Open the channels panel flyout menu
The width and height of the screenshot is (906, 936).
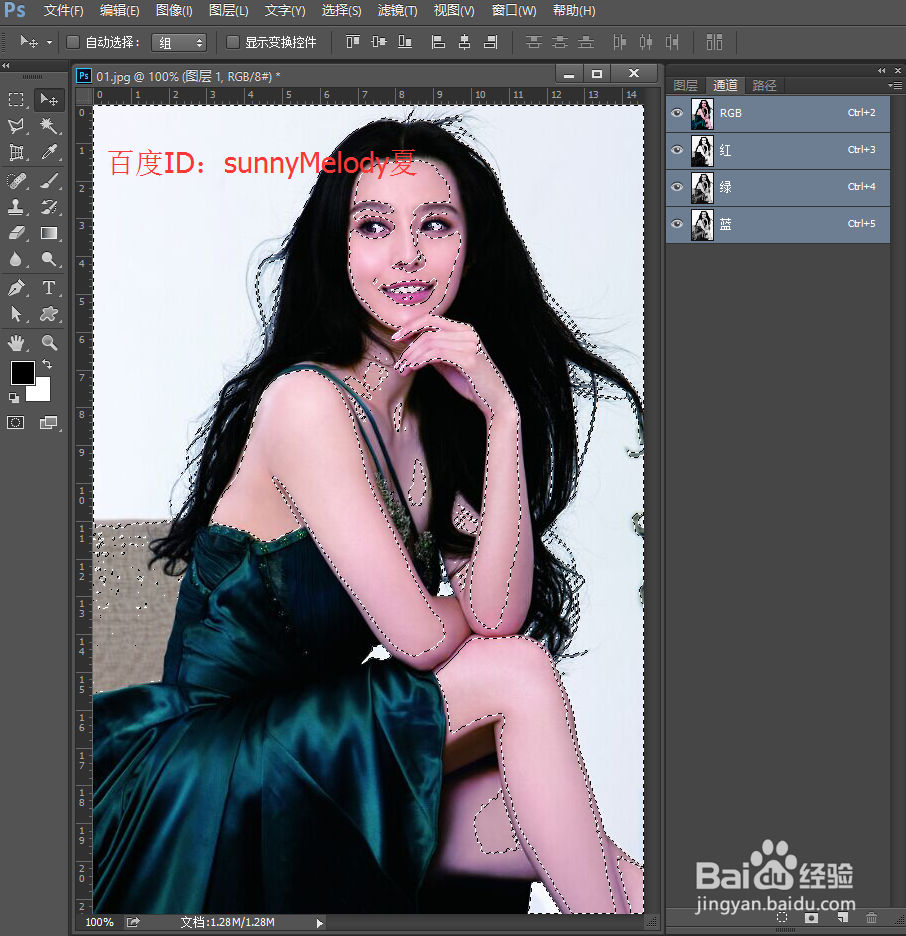(x=895, y=85)
